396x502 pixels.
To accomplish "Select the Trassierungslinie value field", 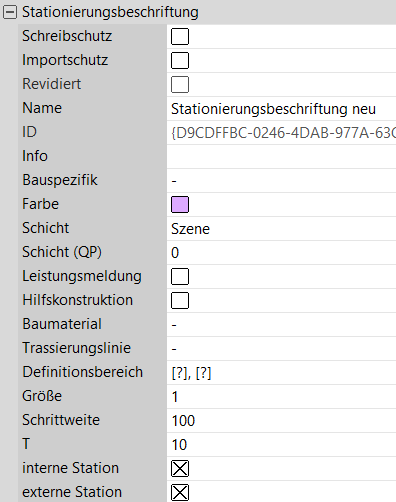I will coord(281,349).
